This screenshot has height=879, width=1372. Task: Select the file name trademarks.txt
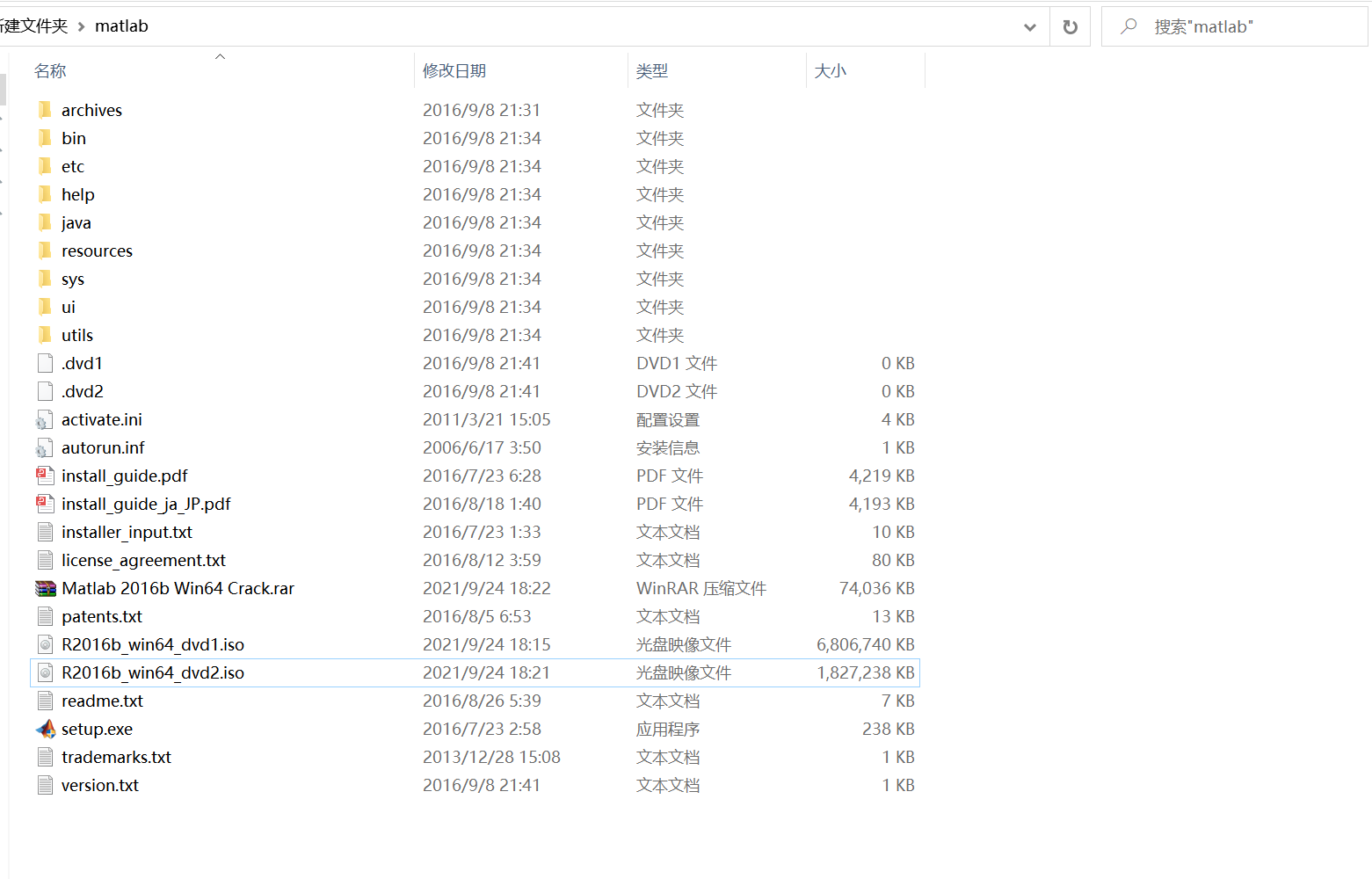[116, 757]
